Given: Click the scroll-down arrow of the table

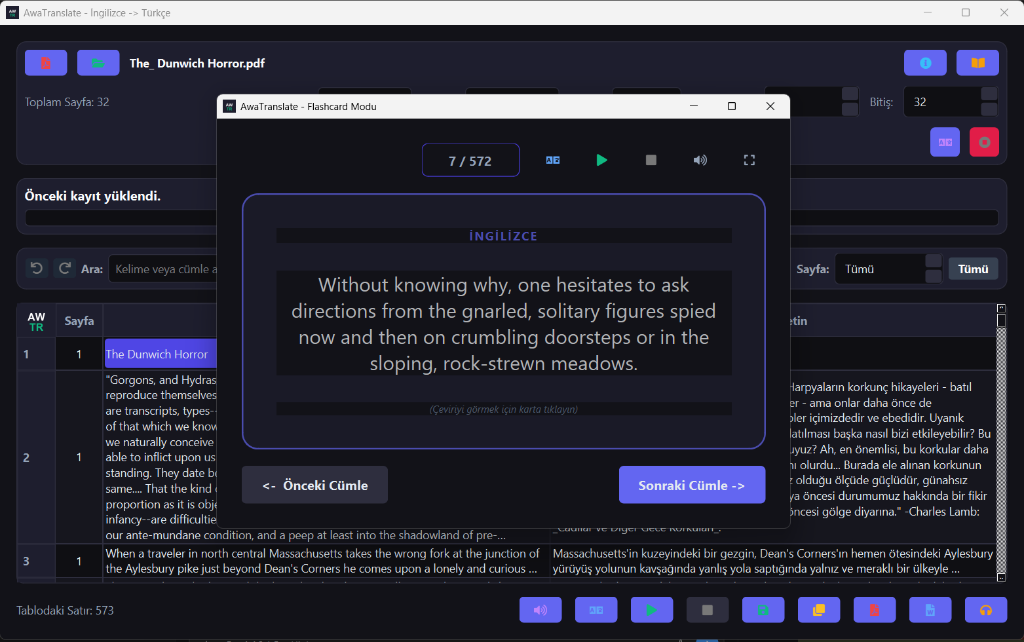Looking at the screenshot, I should [1001, 577].
